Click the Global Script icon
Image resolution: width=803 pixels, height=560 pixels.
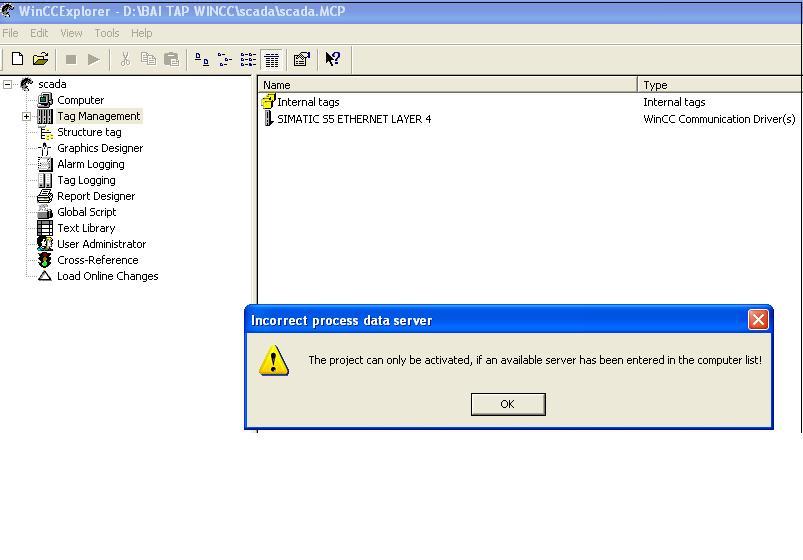pos(45,212)
